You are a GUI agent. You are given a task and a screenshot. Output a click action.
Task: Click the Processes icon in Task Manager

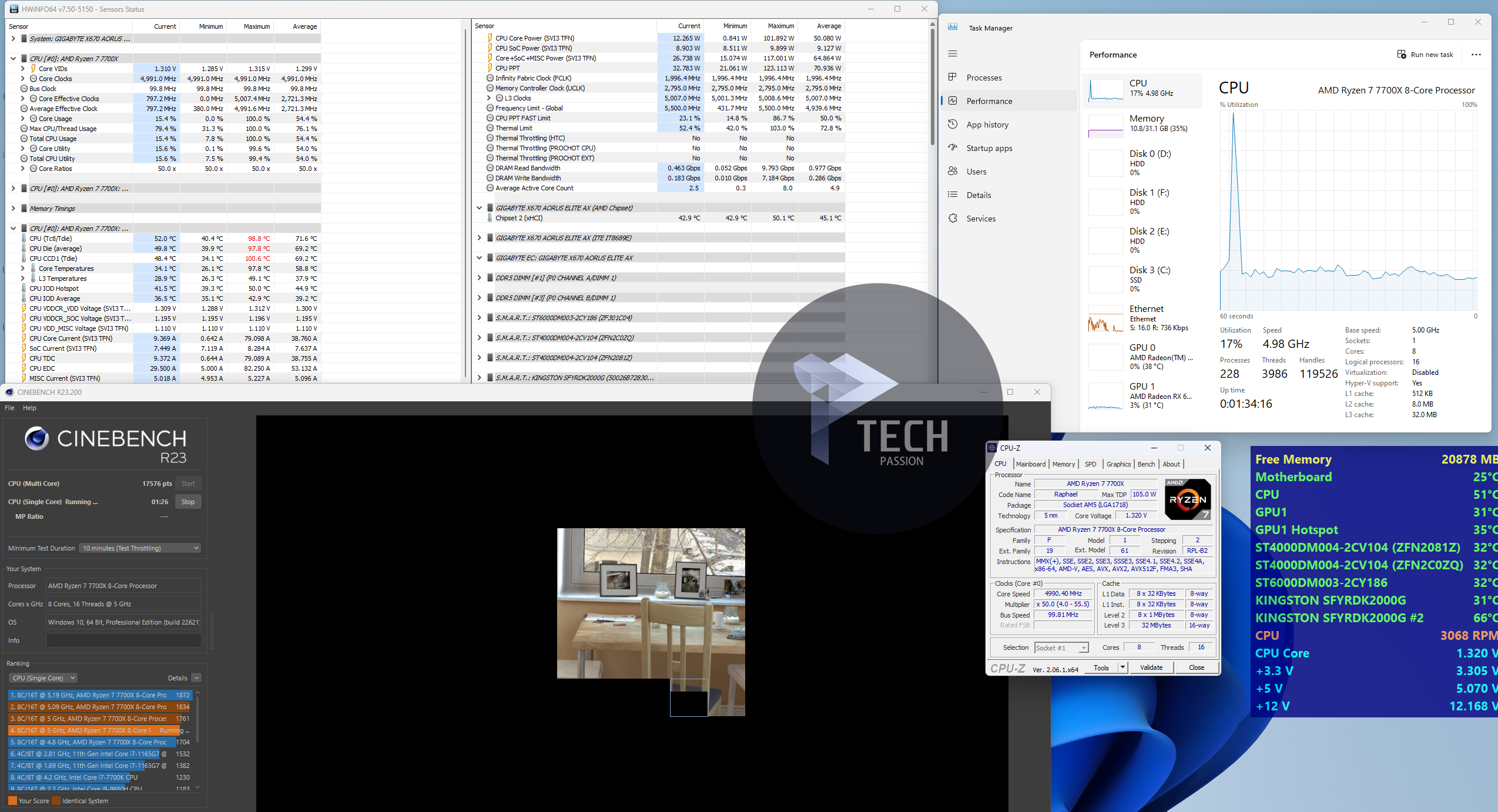[953, 77]
